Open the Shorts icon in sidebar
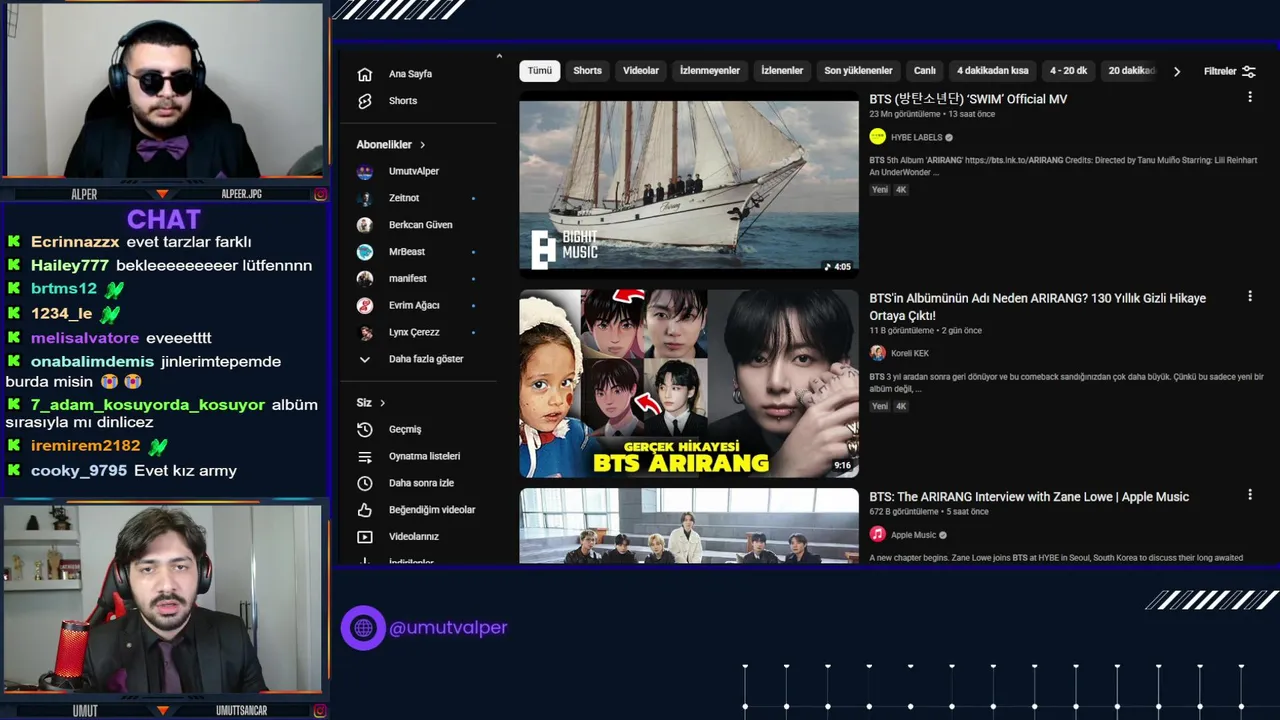Image resolution: width=1280 pixels, height=720 pixels. (365, 101)
